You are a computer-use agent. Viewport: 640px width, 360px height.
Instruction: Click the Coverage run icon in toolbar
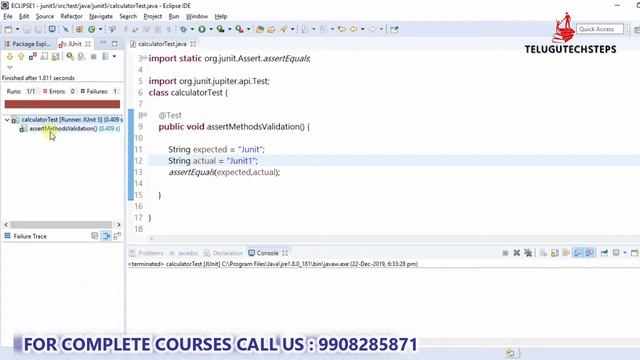220,29
